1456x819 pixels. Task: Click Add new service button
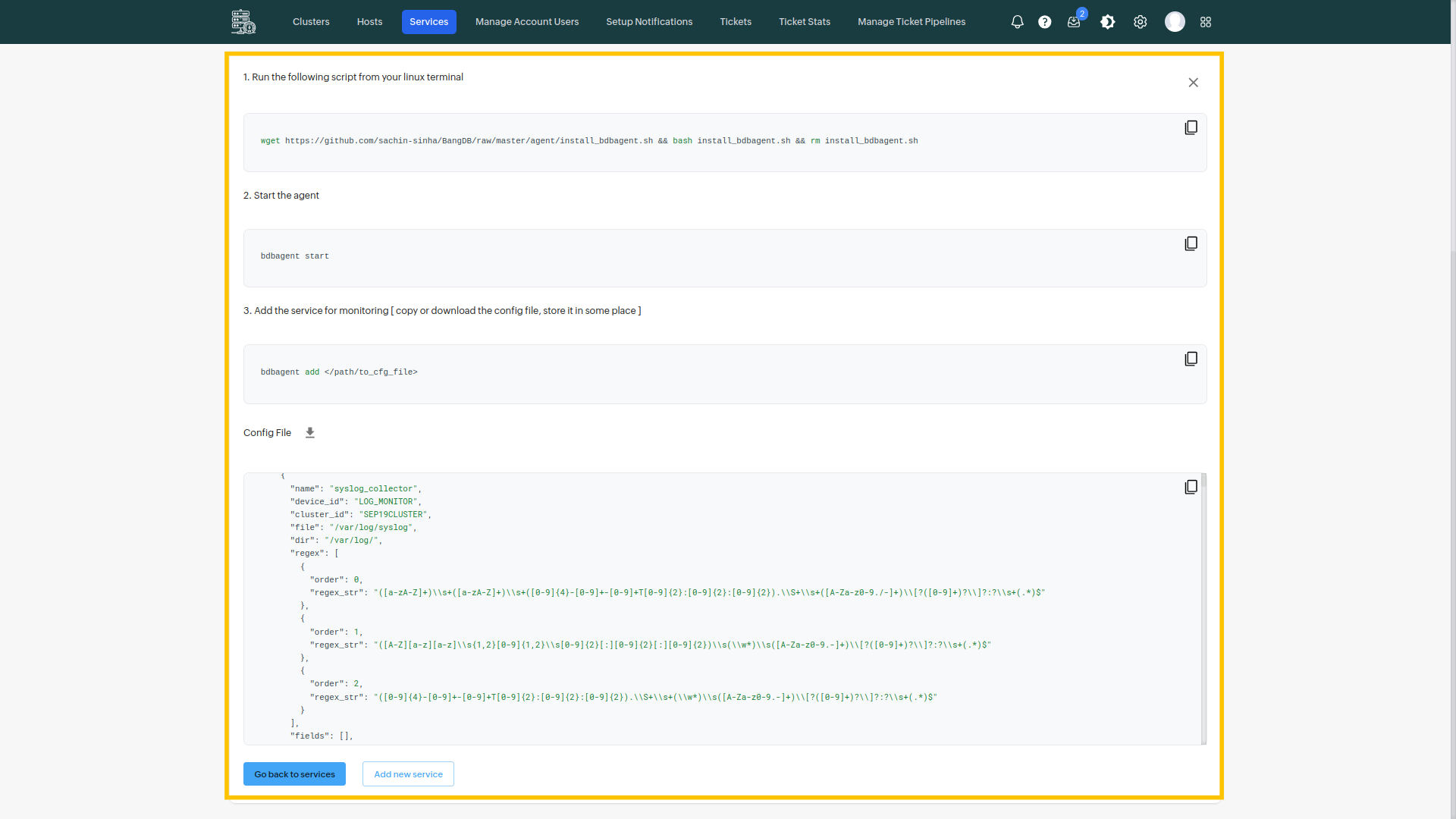pos(408,774)
